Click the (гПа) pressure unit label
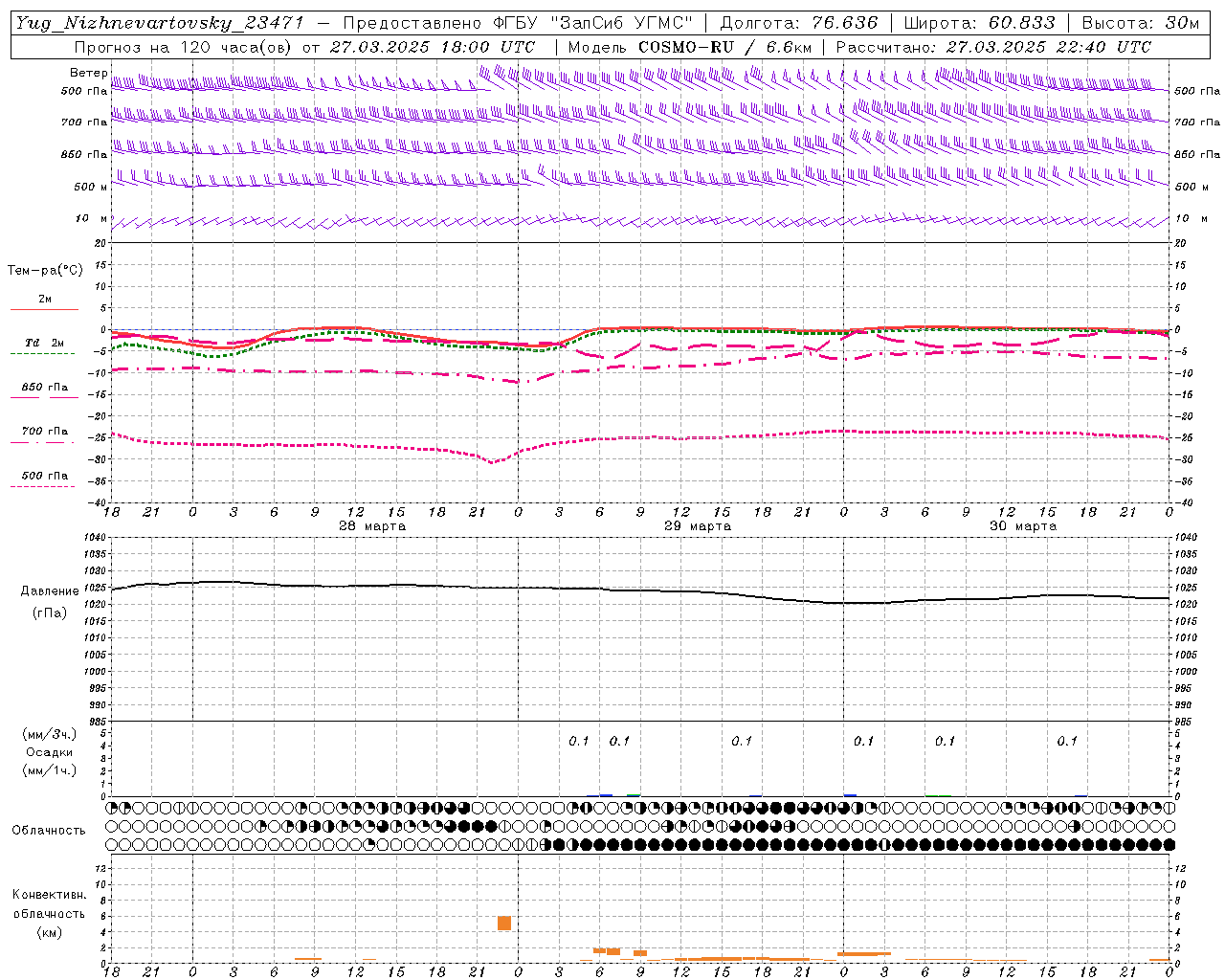Screen dimensions: 1225x980 (50, 612)
